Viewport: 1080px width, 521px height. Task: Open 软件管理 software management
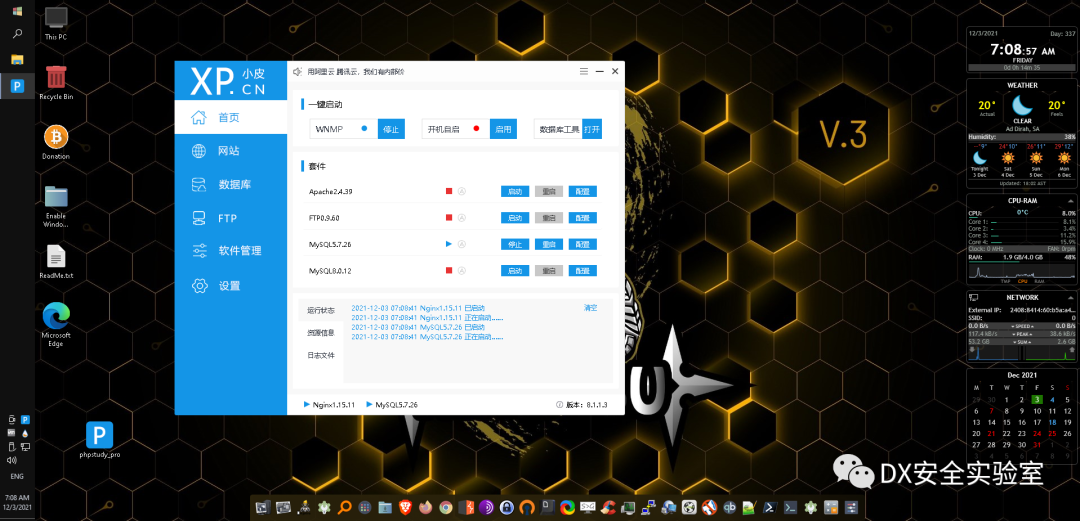[231, 251]
